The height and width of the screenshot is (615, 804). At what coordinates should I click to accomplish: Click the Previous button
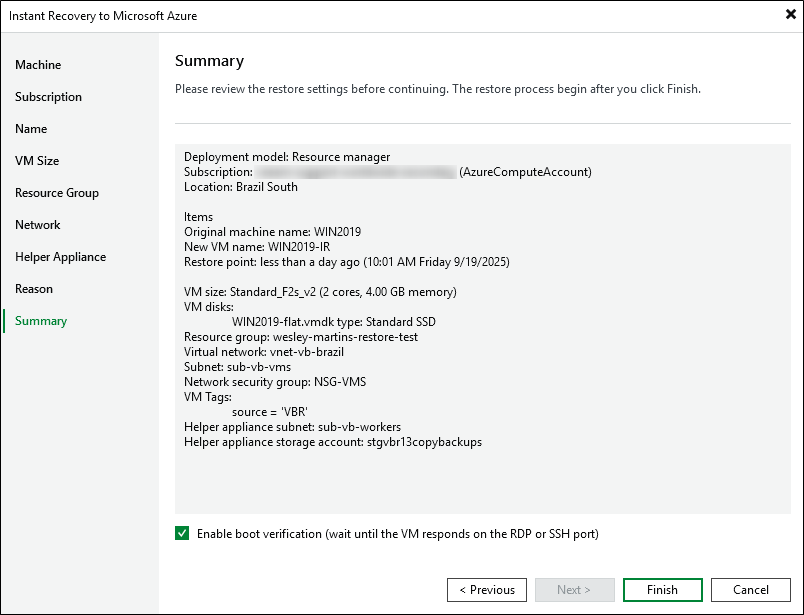[x=486, y=590]
